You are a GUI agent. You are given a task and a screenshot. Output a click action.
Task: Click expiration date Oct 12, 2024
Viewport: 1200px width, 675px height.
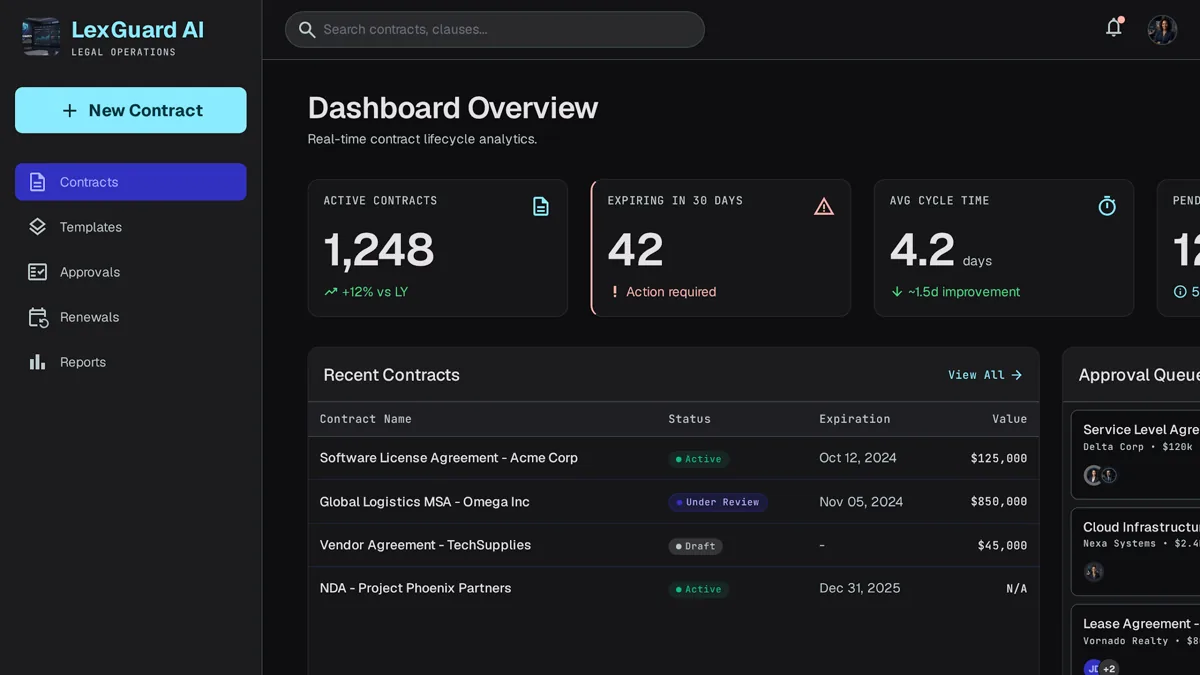point(858,458)
